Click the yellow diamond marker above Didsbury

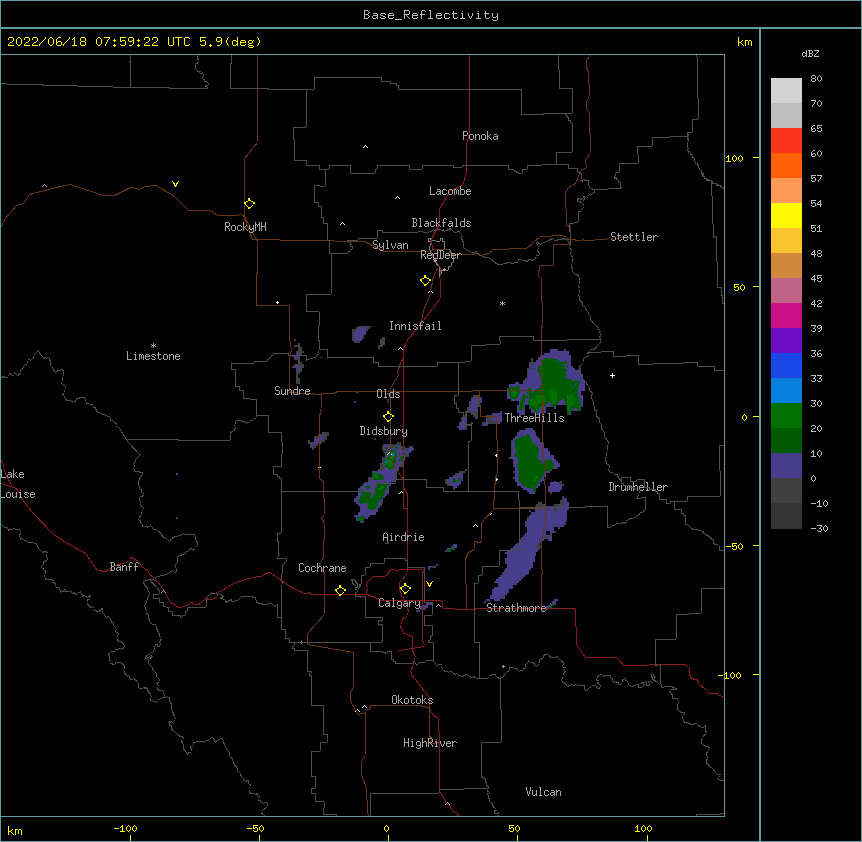[388, 416]
